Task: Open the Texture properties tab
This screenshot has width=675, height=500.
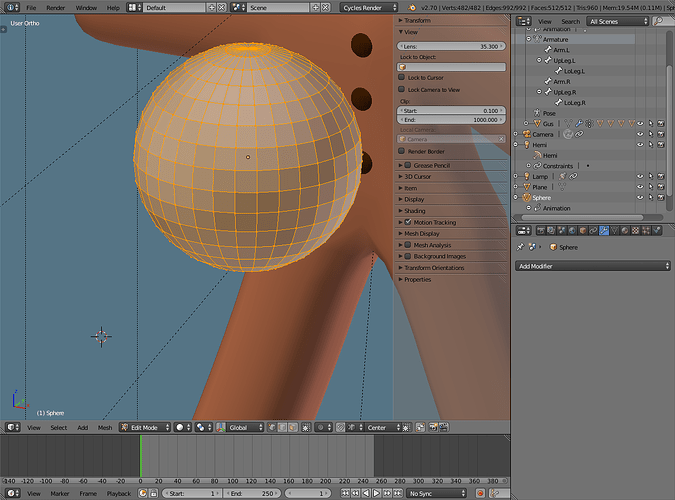Action: (x=635, y=230)
